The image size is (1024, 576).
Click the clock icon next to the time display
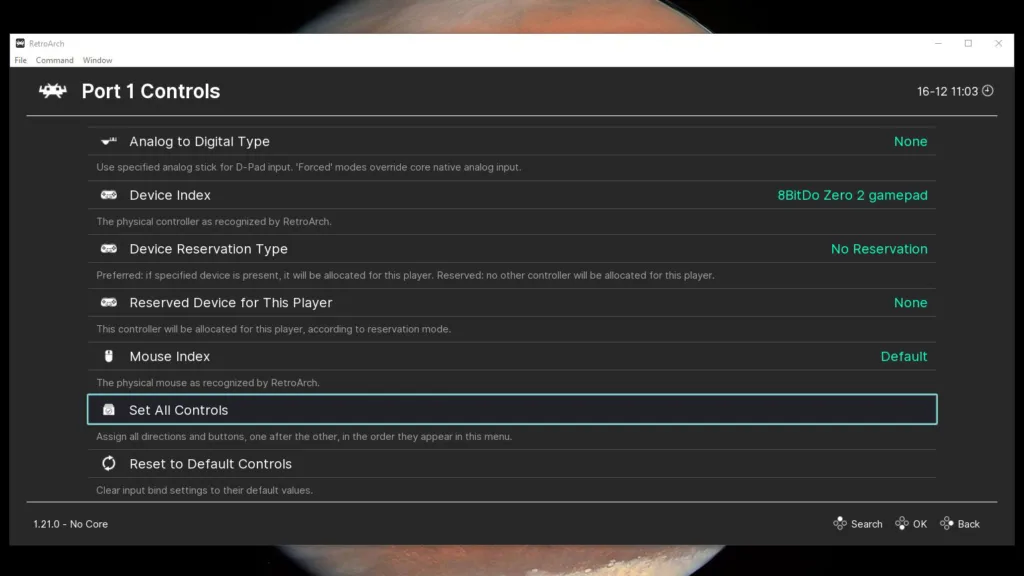[x=986, y=91]
